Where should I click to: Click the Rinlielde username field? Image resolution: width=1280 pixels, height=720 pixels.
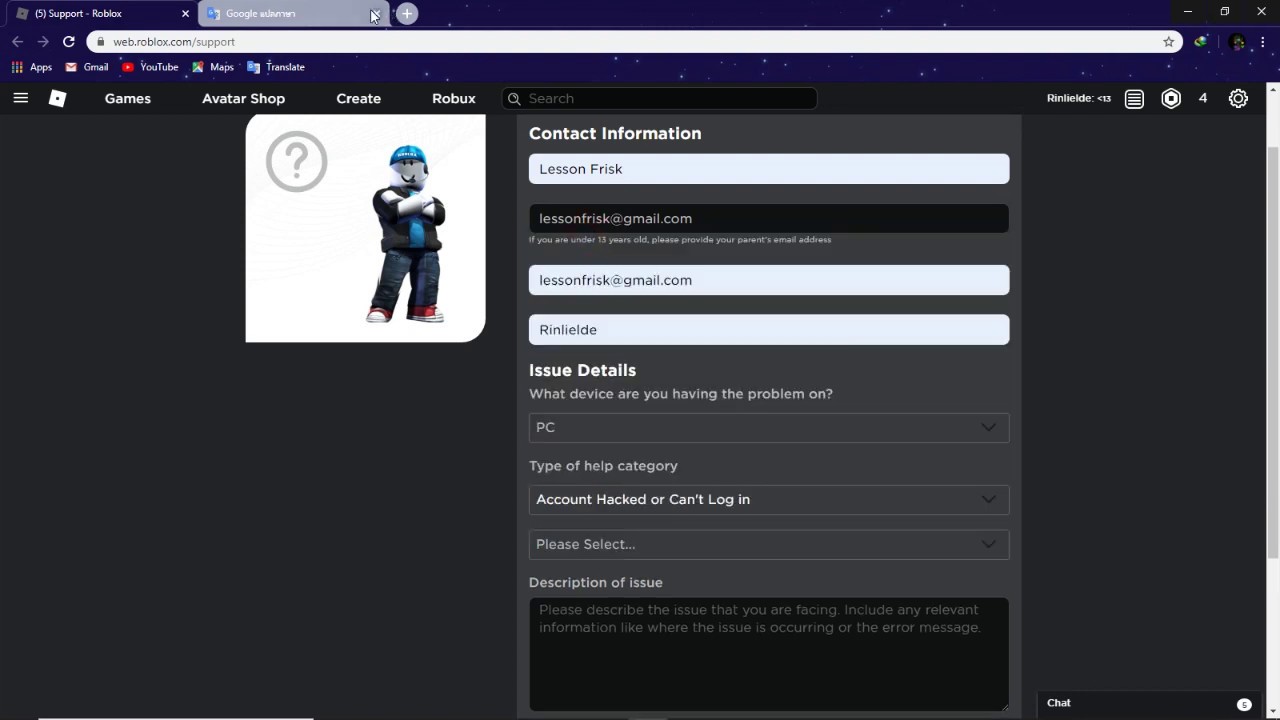click(769, 330)
